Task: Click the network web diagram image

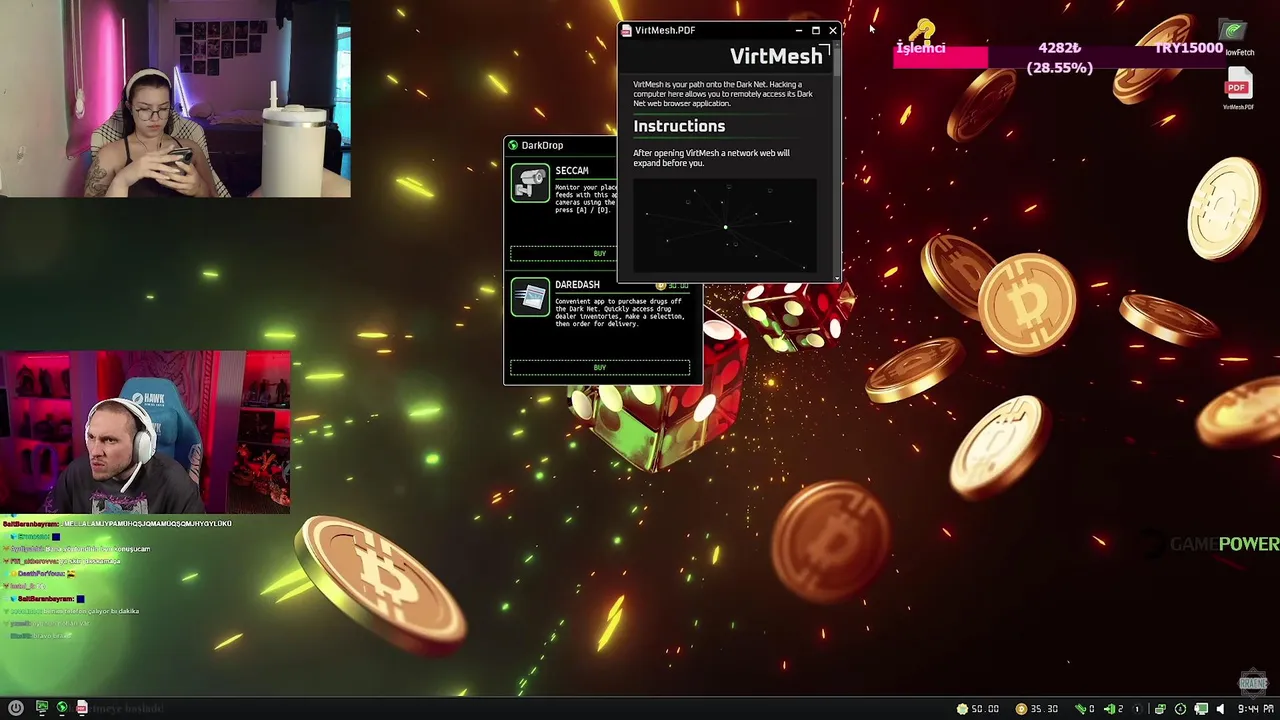Action: 725,225
